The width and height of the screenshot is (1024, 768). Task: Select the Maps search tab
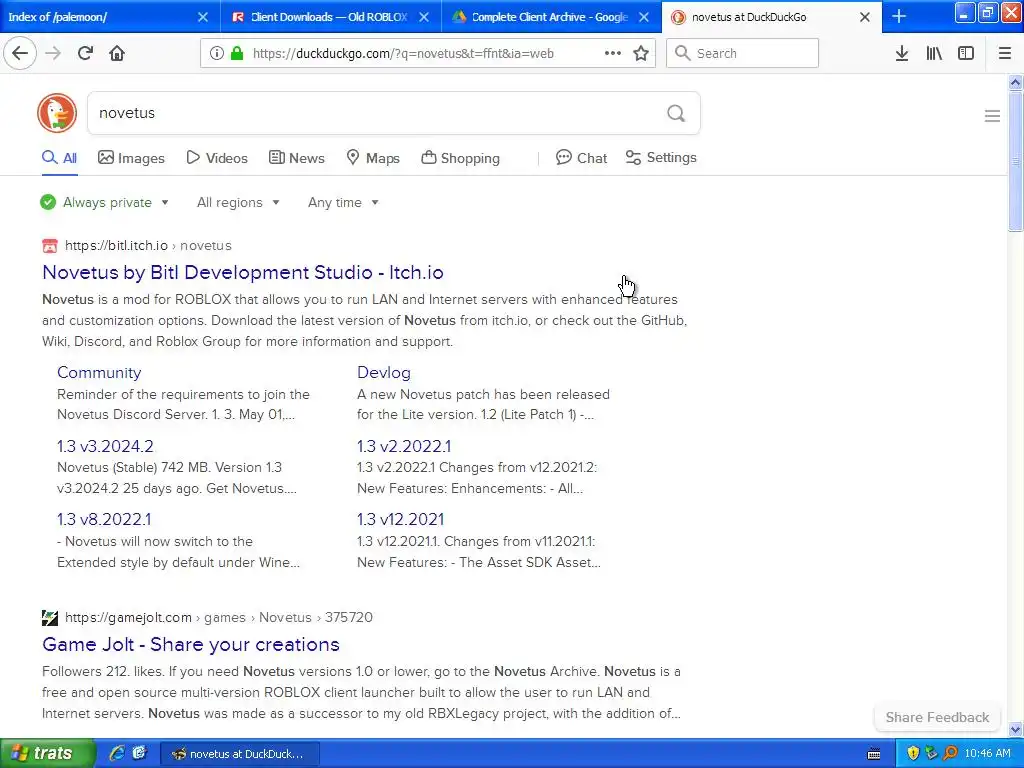[373, 158]
